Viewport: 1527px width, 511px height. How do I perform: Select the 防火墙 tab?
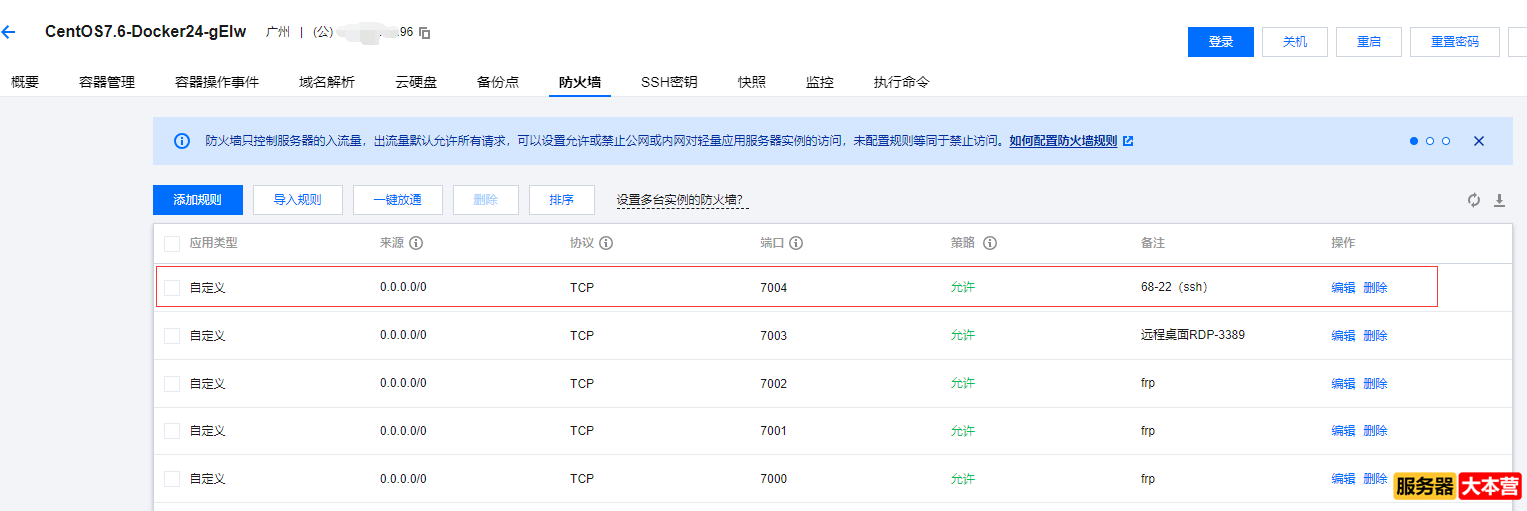coord(580,82)
